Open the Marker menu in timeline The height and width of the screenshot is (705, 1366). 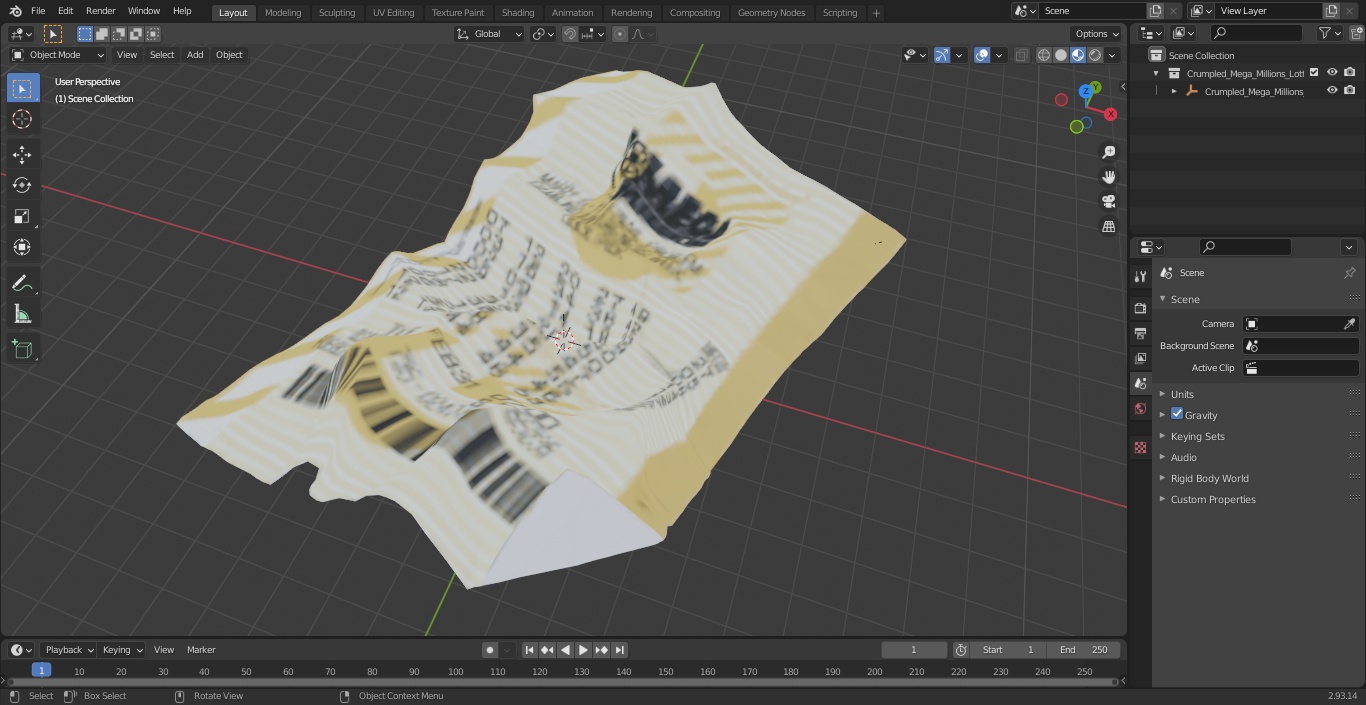[201, 650]
